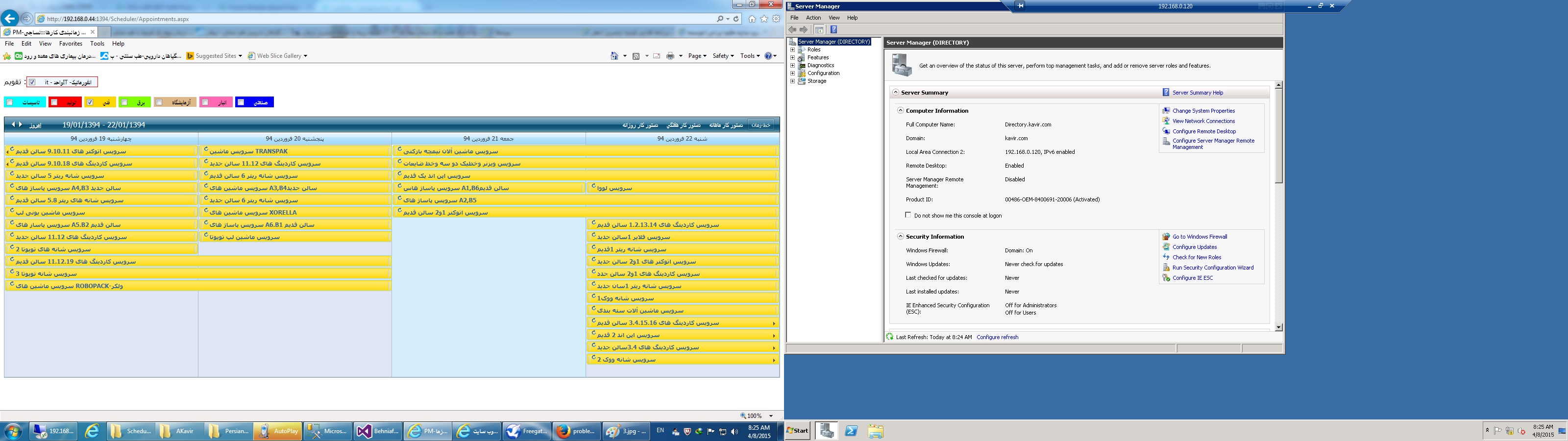This screenshot has width=1568, height=441.
Task: Expand the Roles tree node
Action: 792,50
